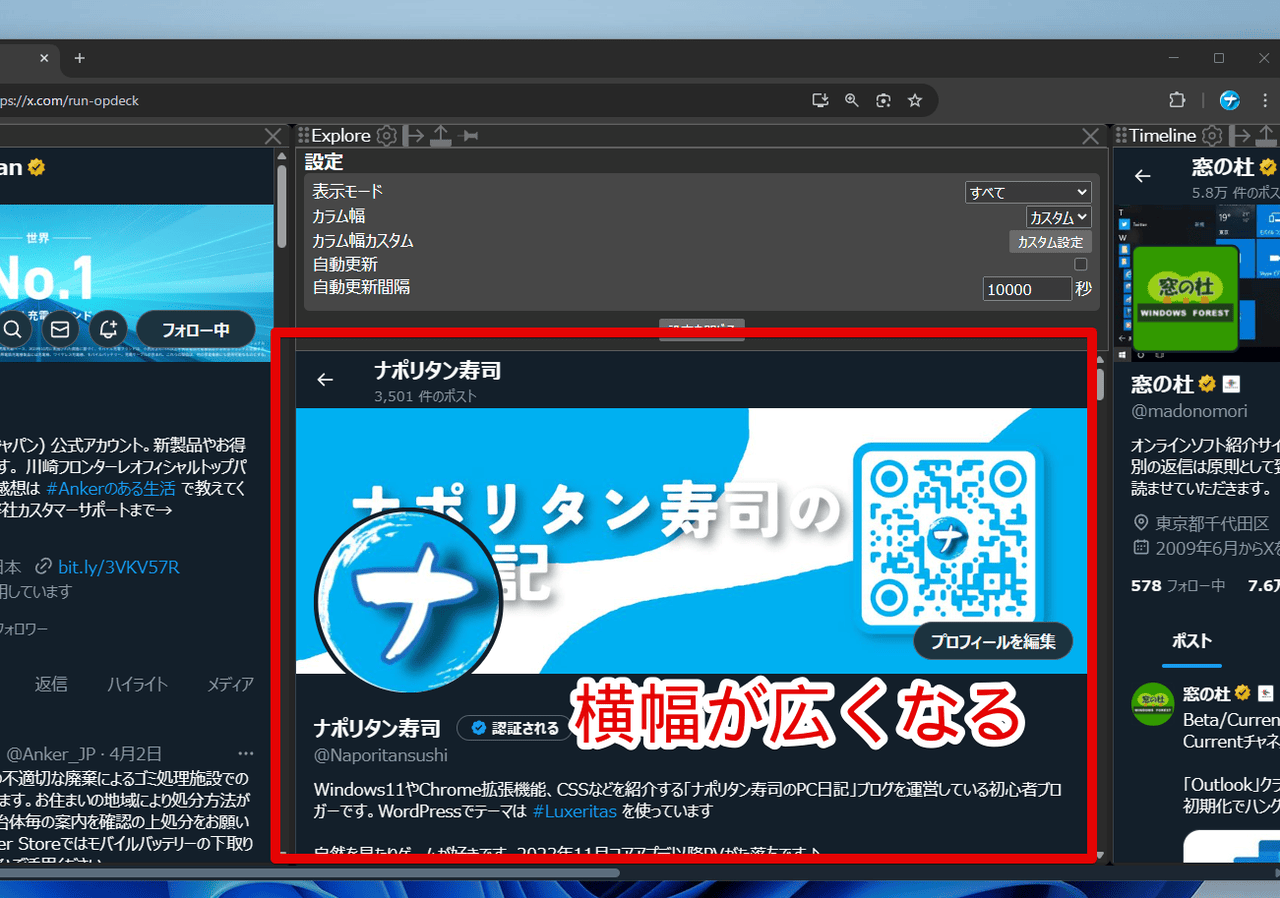Open the Timeline column settings gear

[1212, 136]
